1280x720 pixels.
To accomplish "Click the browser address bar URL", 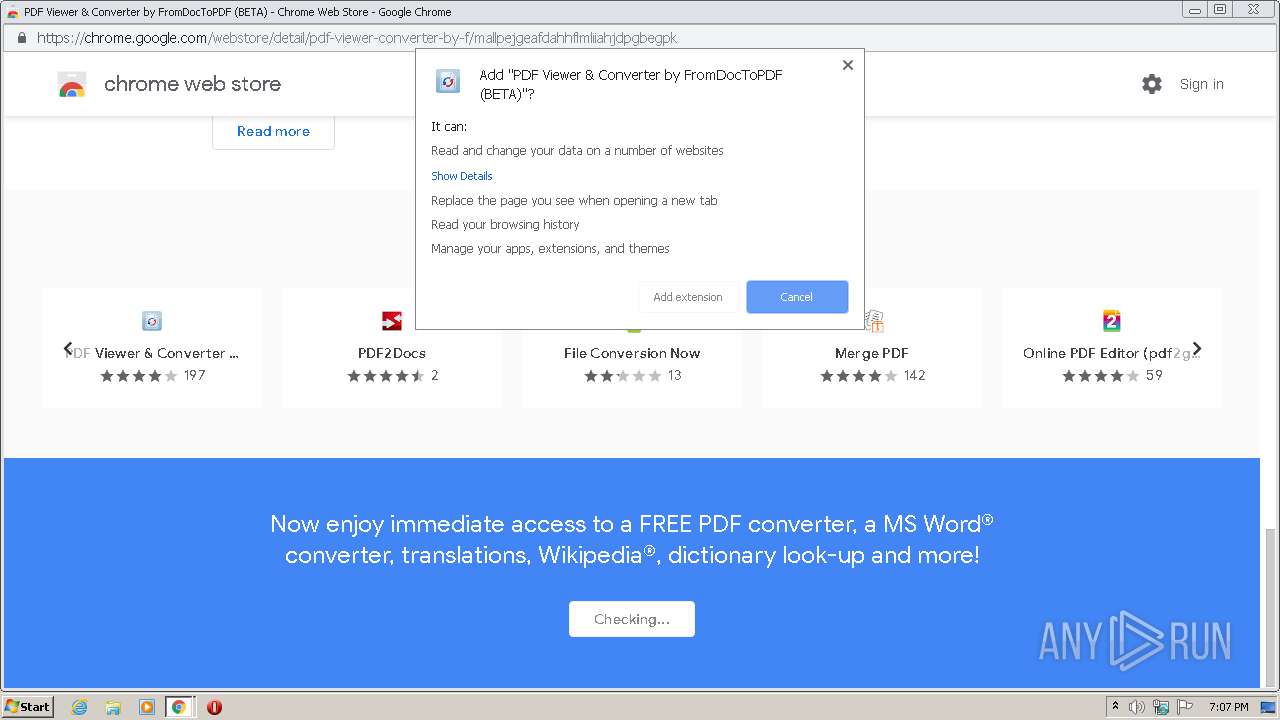I will [x=357, y=38].
